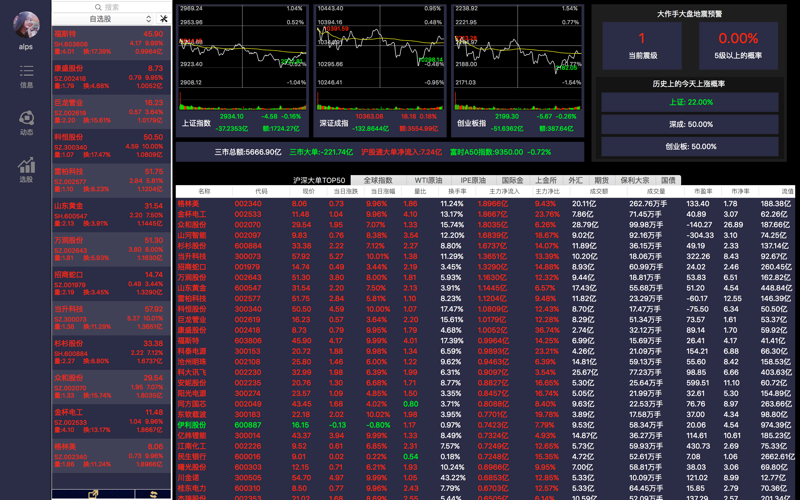Switch to the 全球指数 tab
Screen dimensions: 800x500
(378, 180)
